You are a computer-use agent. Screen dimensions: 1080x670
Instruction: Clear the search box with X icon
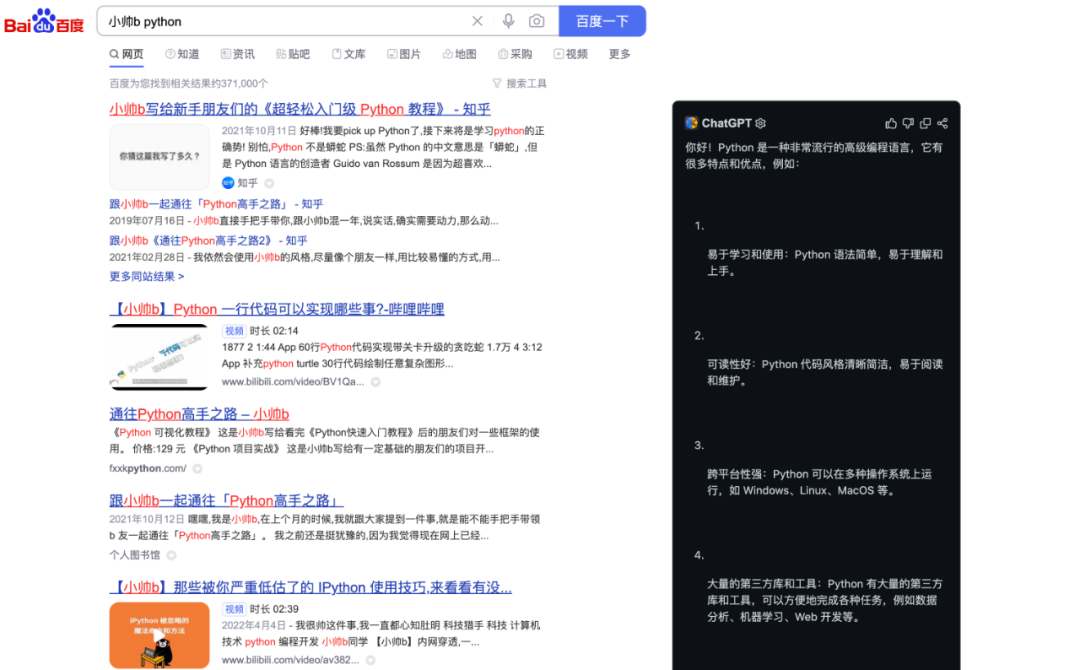pos(477,21)
